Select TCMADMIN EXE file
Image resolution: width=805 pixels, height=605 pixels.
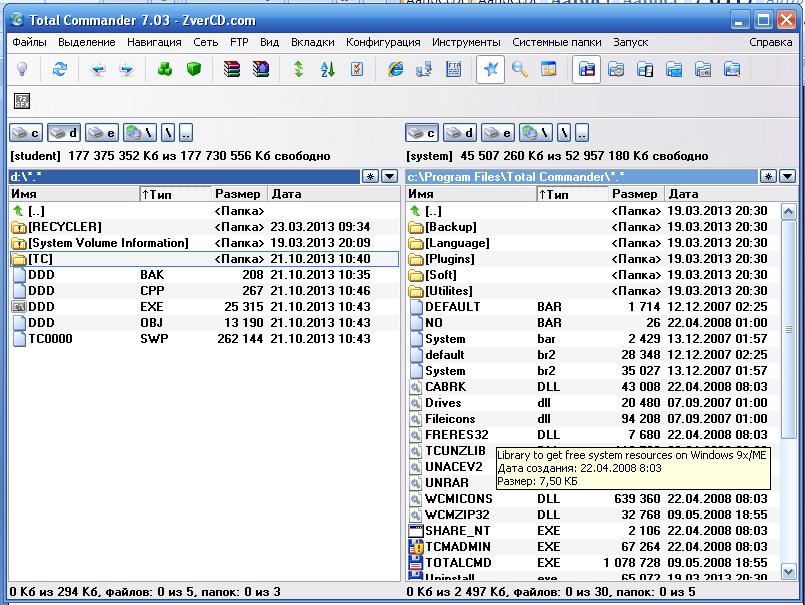(x=593, y=546)
